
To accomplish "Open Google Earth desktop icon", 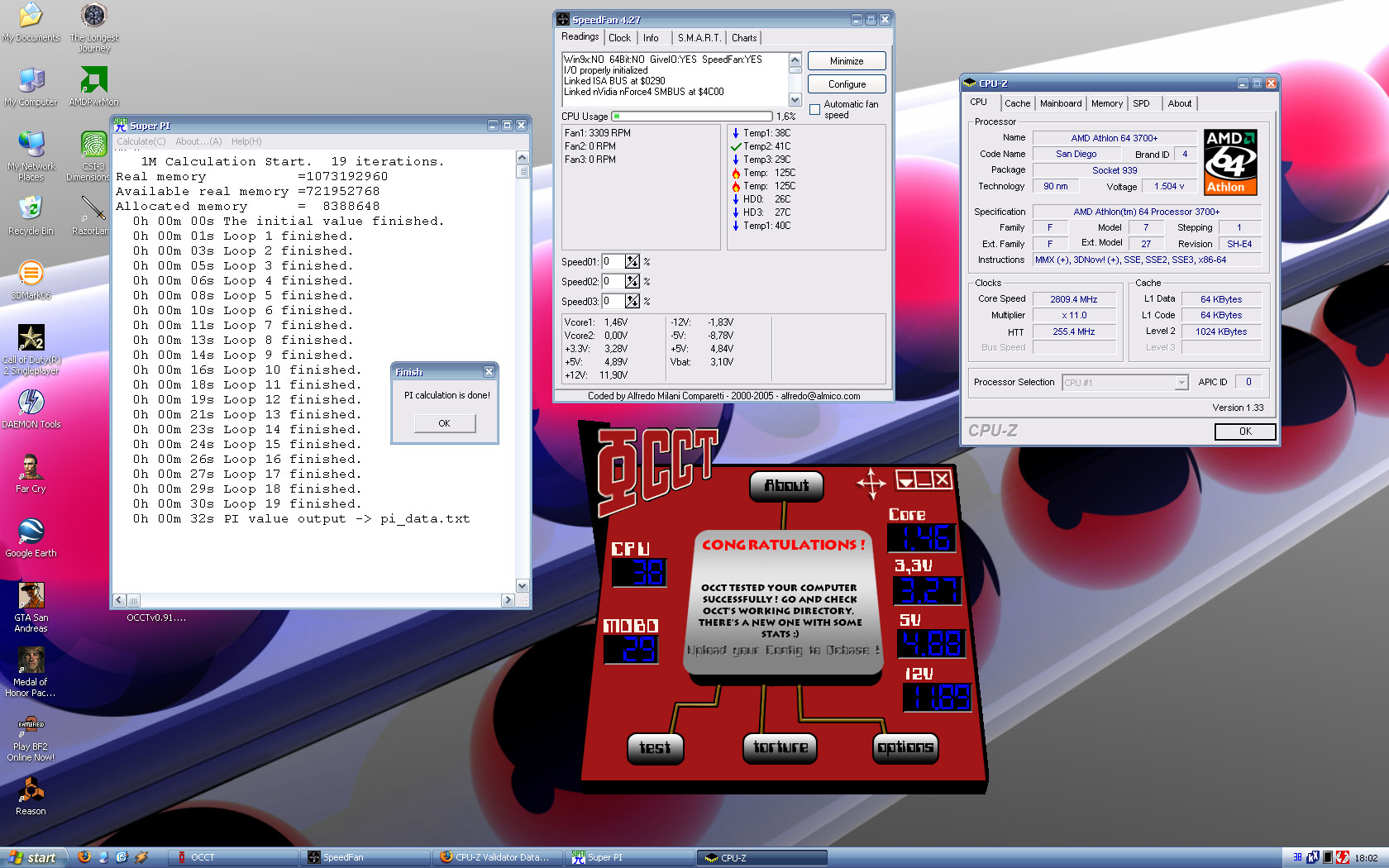I will point(31,538).
